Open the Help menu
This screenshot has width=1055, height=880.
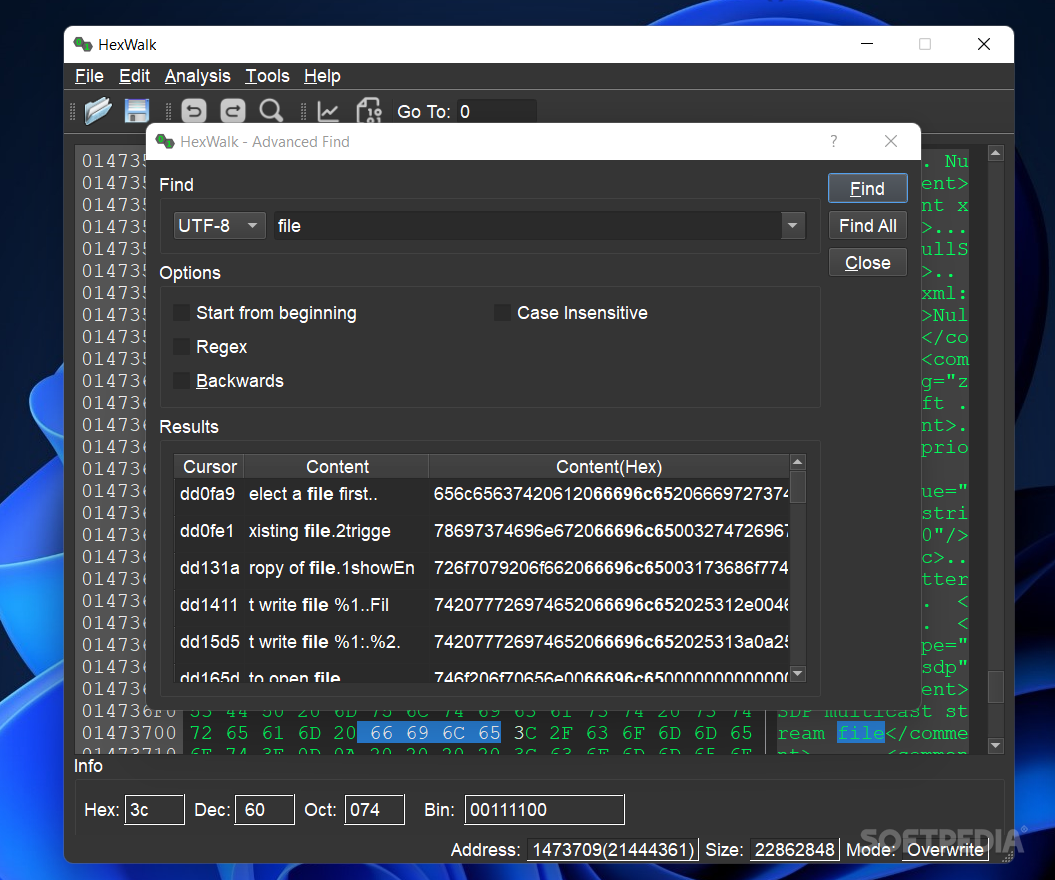(322, 76)
